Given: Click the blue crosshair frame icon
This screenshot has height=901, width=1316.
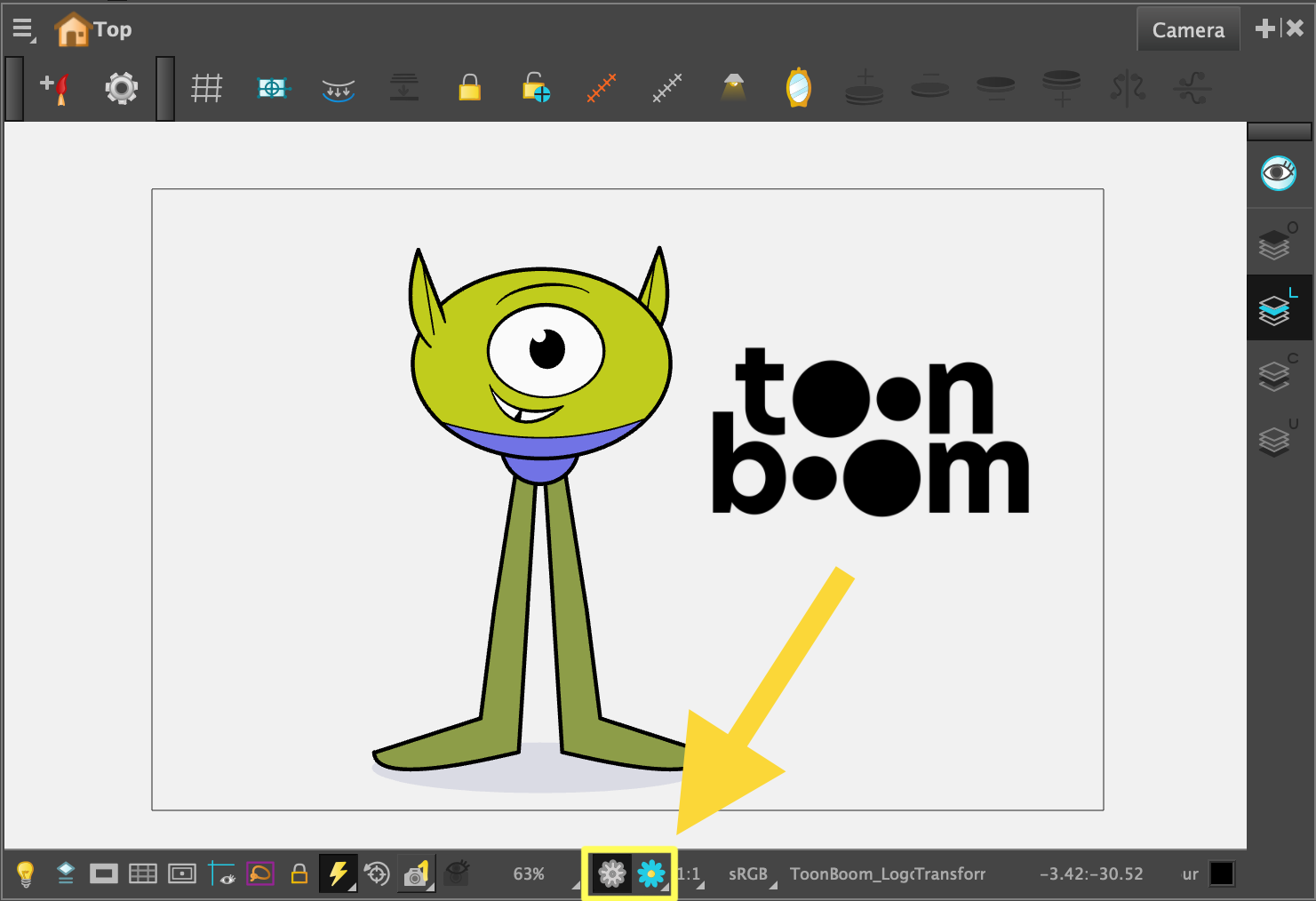Looking at the screenshot, I should pyautogui.click(x=273, y=88).
